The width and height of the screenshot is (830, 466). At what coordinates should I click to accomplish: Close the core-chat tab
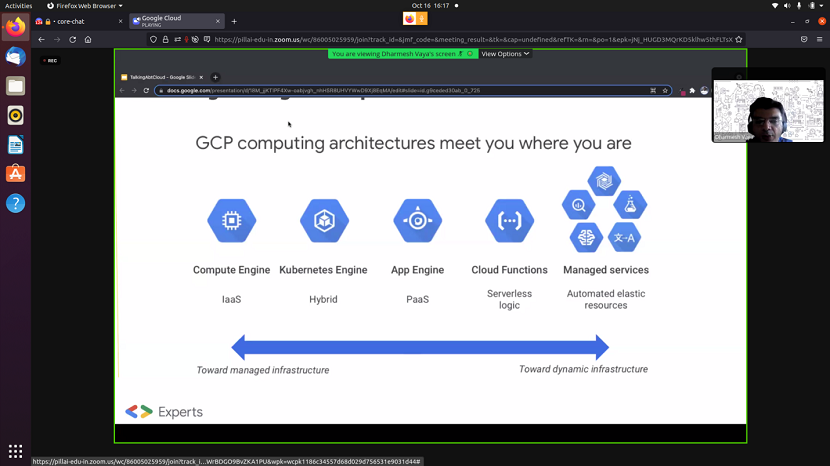click(120, 22)
